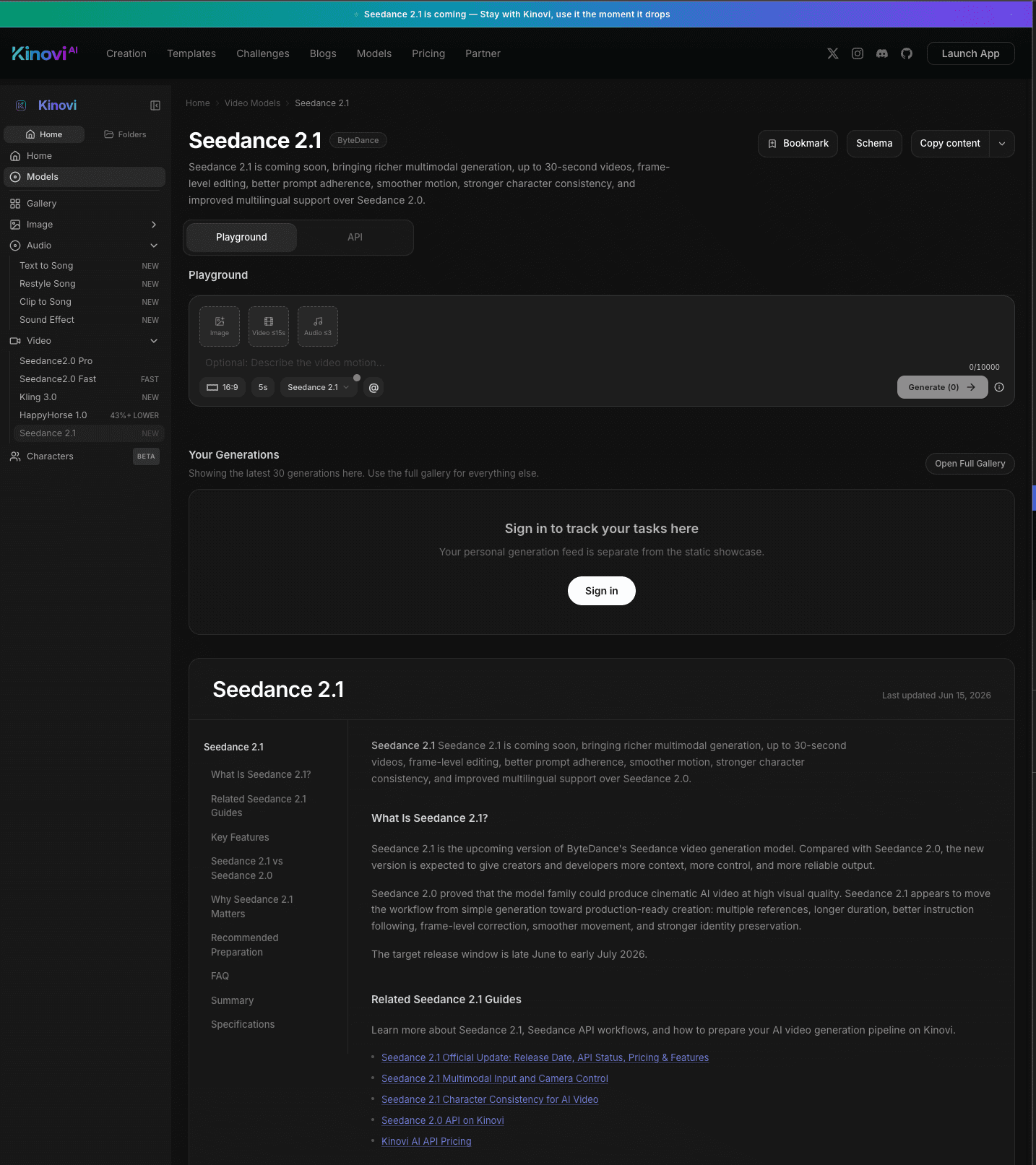Screen dimensions: 1036x1165
Task: Open Seedance 2.0 API on Kinovi link
Action: point(443,1120)
